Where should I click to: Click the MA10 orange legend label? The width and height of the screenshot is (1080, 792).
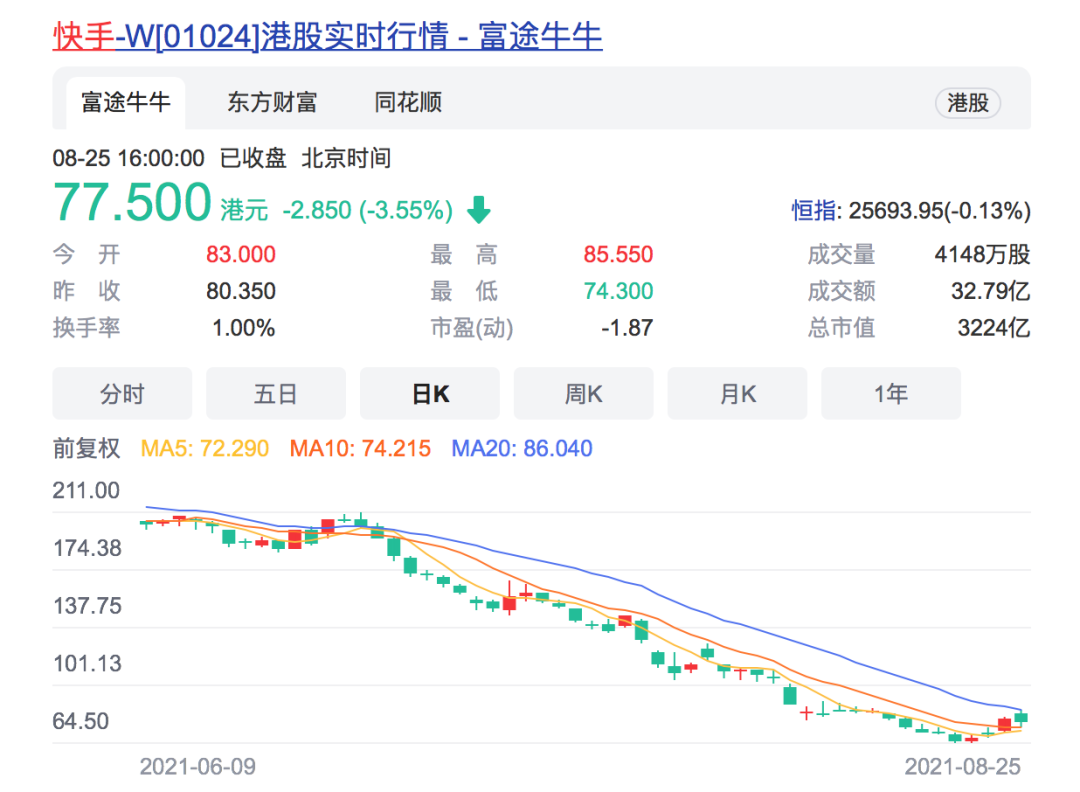360,448
